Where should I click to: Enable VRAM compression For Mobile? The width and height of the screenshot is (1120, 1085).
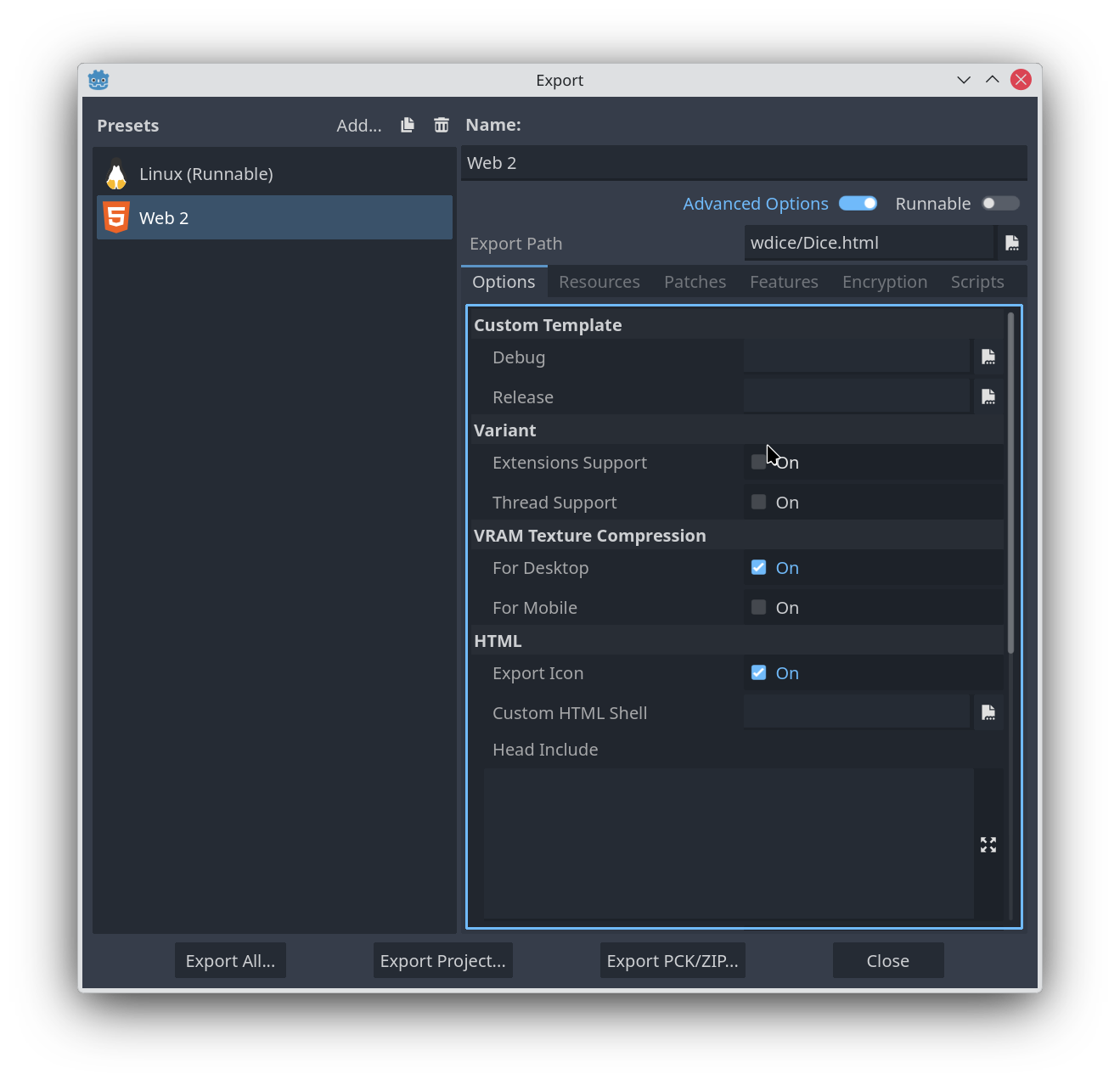point(759,608)
